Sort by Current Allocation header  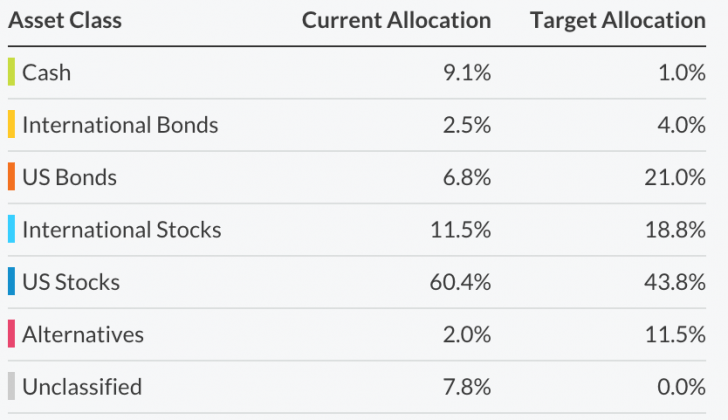pyautogui.click(x=396, y=20)
